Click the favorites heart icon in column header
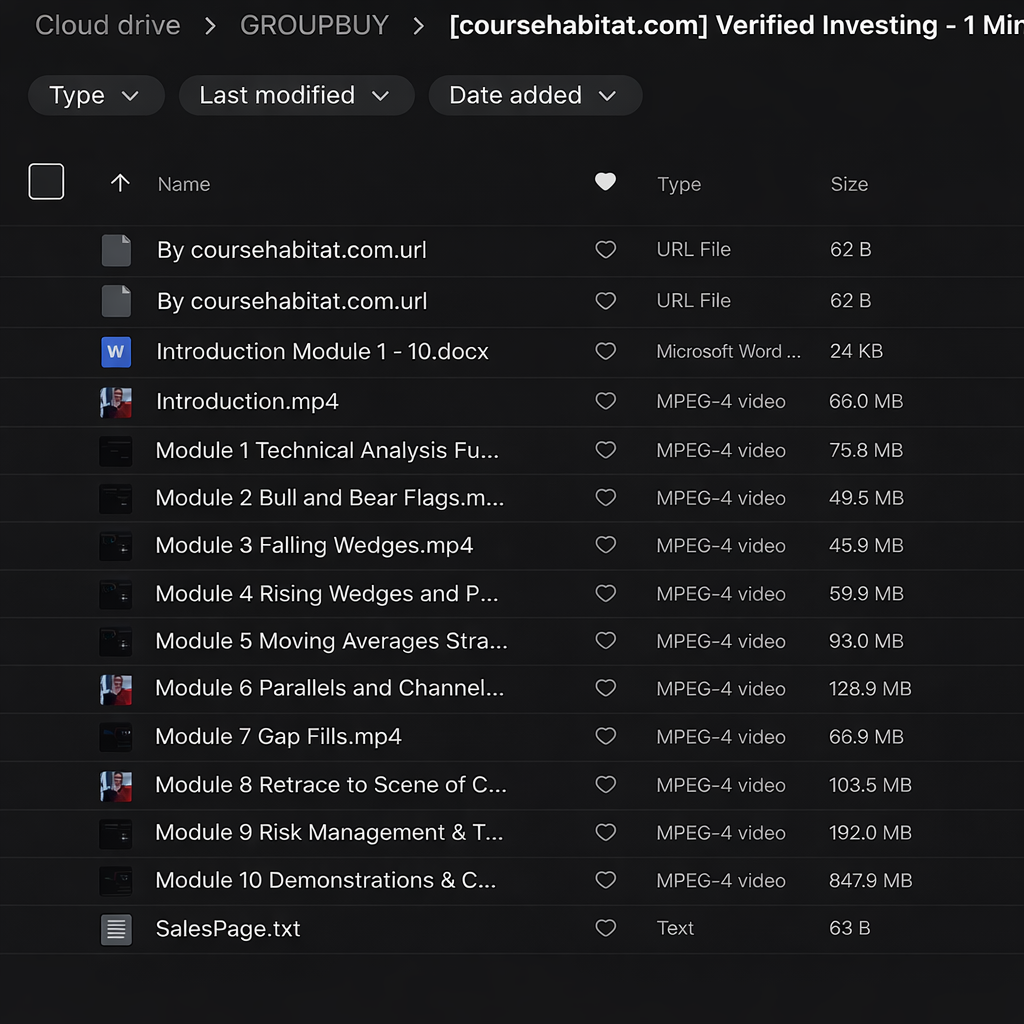The height and width of the screenshot is (1024, 1024). click(605, 182)
